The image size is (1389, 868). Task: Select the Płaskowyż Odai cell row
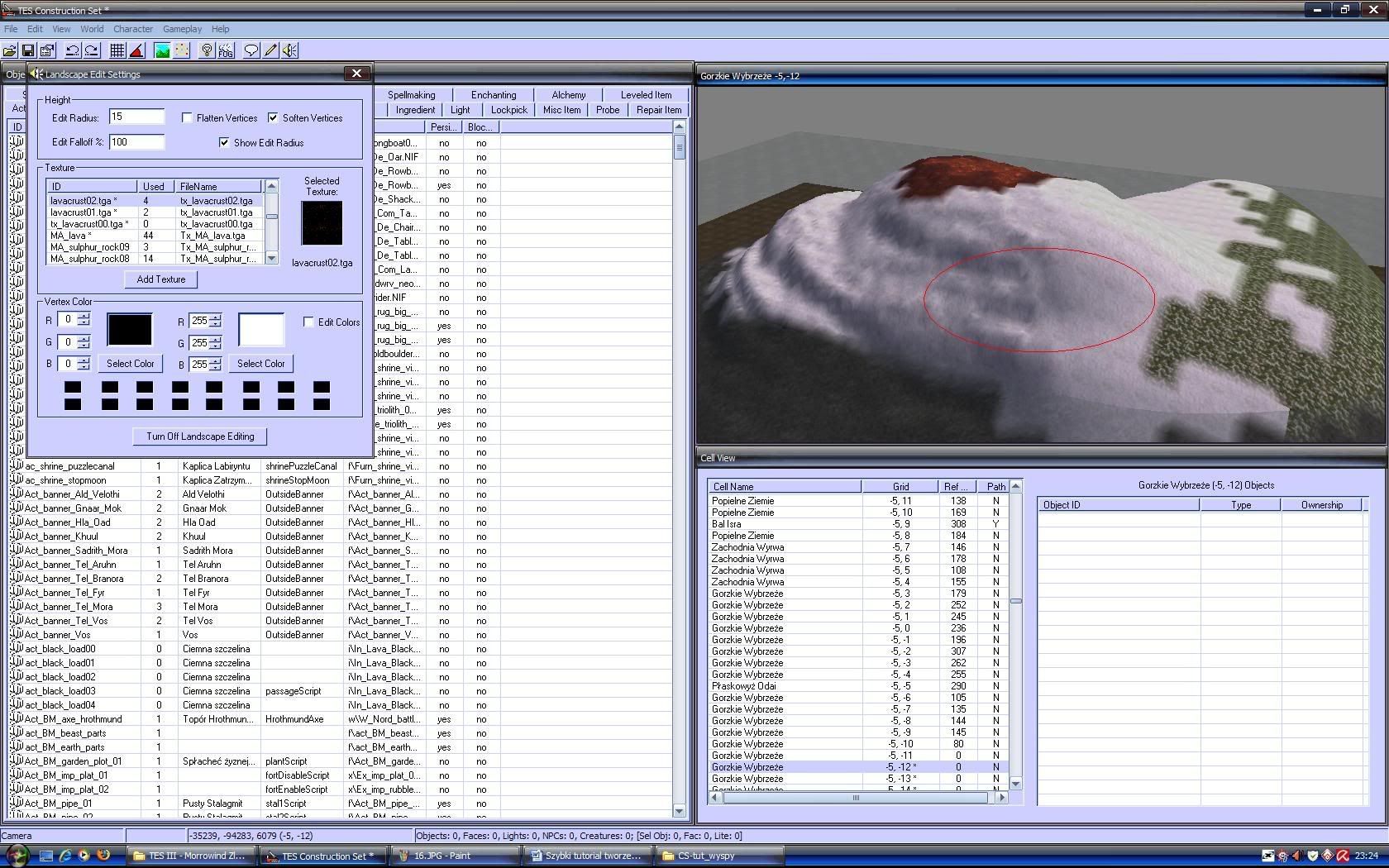pos(860,686)
